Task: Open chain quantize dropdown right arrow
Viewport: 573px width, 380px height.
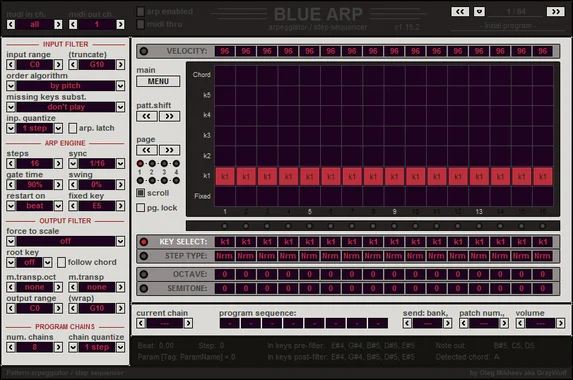Action: (x=120, y=347)
